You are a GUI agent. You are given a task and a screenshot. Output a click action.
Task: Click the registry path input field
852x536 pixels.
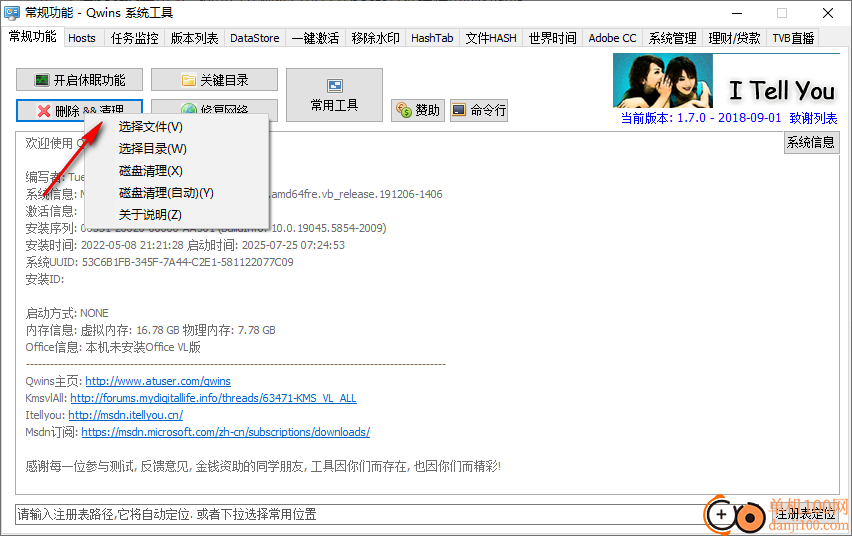tap(359, 514)
